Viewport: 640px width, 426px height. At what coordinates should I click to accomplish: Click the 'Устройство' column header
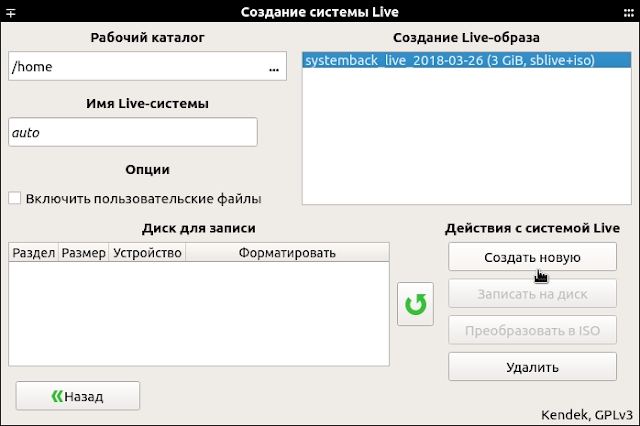147,253
